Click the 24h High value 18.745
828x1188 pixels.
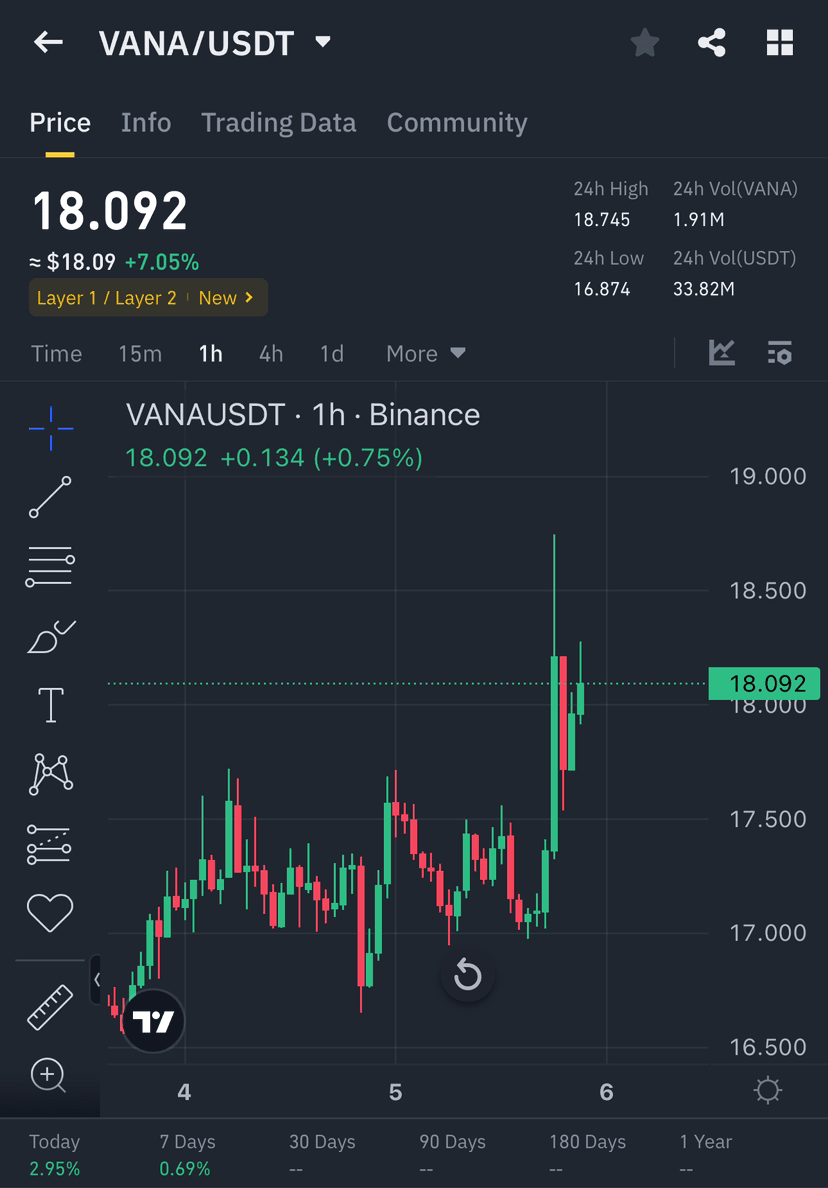pos(602,220)
